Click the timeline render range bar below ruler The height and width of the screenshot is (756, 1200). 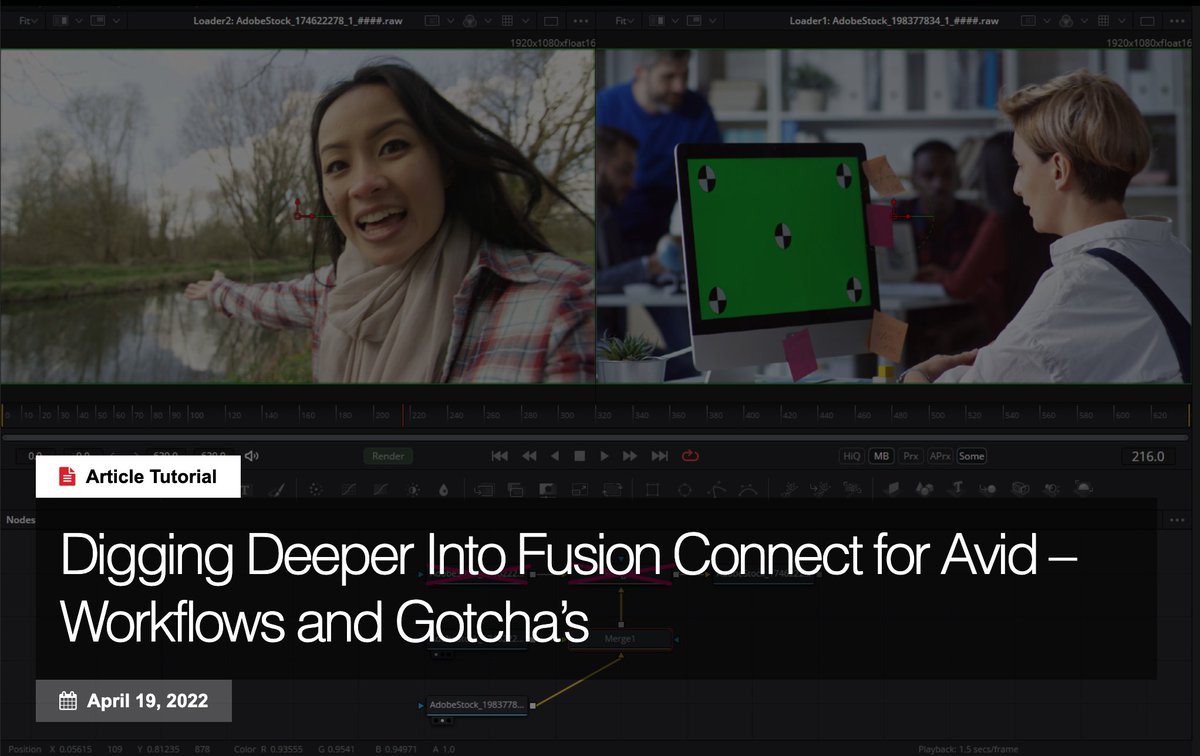point(598,437)
